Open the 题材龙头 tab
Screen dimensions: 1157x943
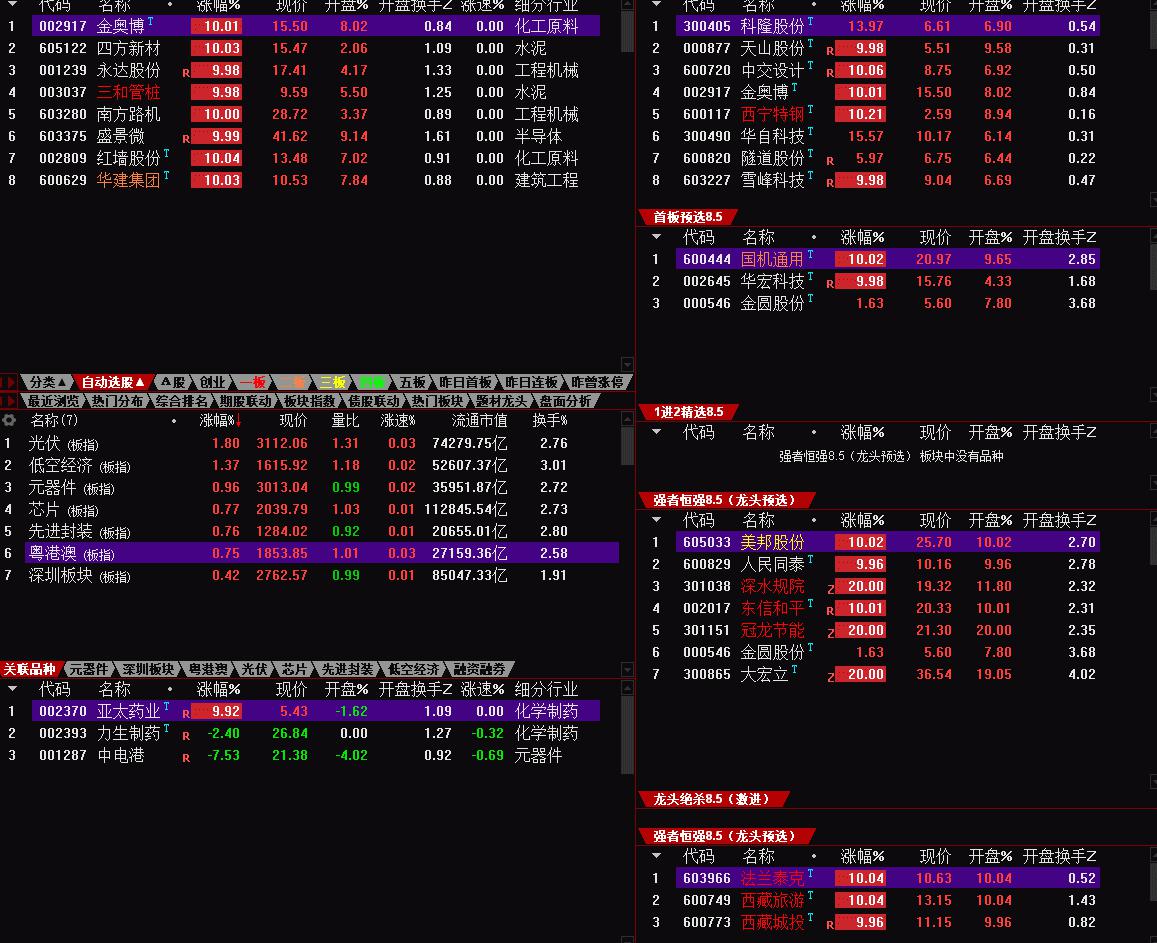point(502,401)
